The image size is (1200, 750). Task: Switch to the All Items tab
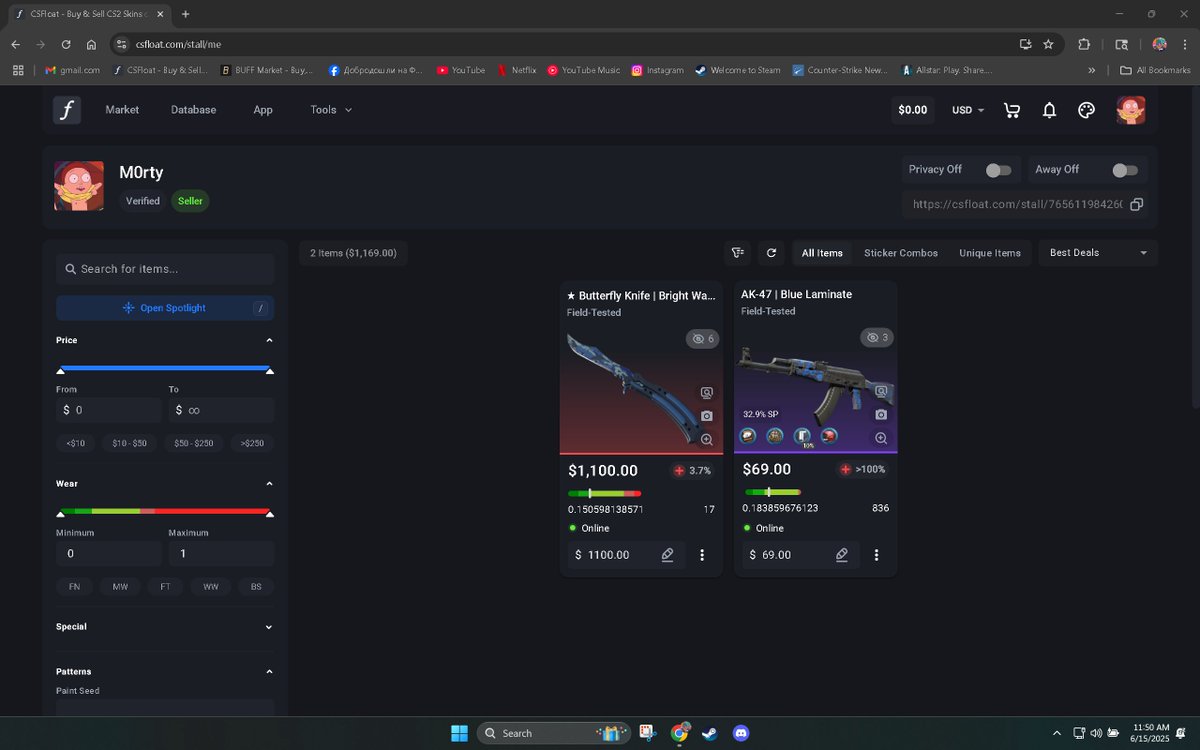pos(822,253)
